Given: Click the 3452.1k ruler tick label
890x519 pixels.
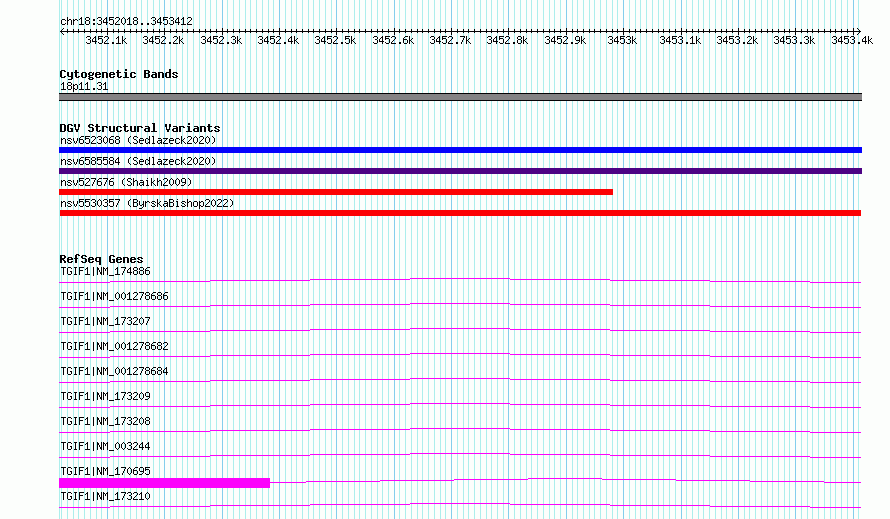Looking at the screenshot, I should [106, 40].
